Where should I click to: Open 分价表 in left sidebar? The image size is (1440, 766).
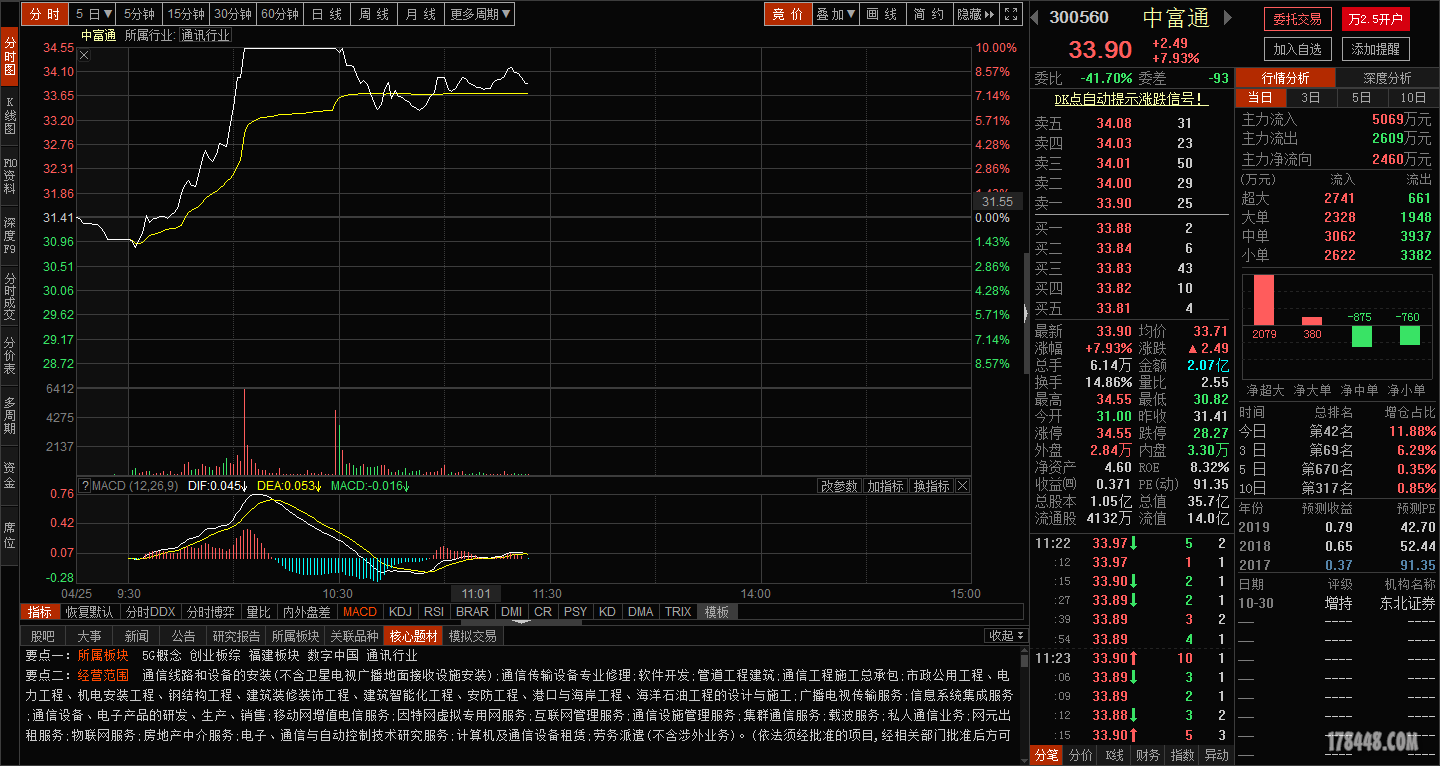[10, 356]
